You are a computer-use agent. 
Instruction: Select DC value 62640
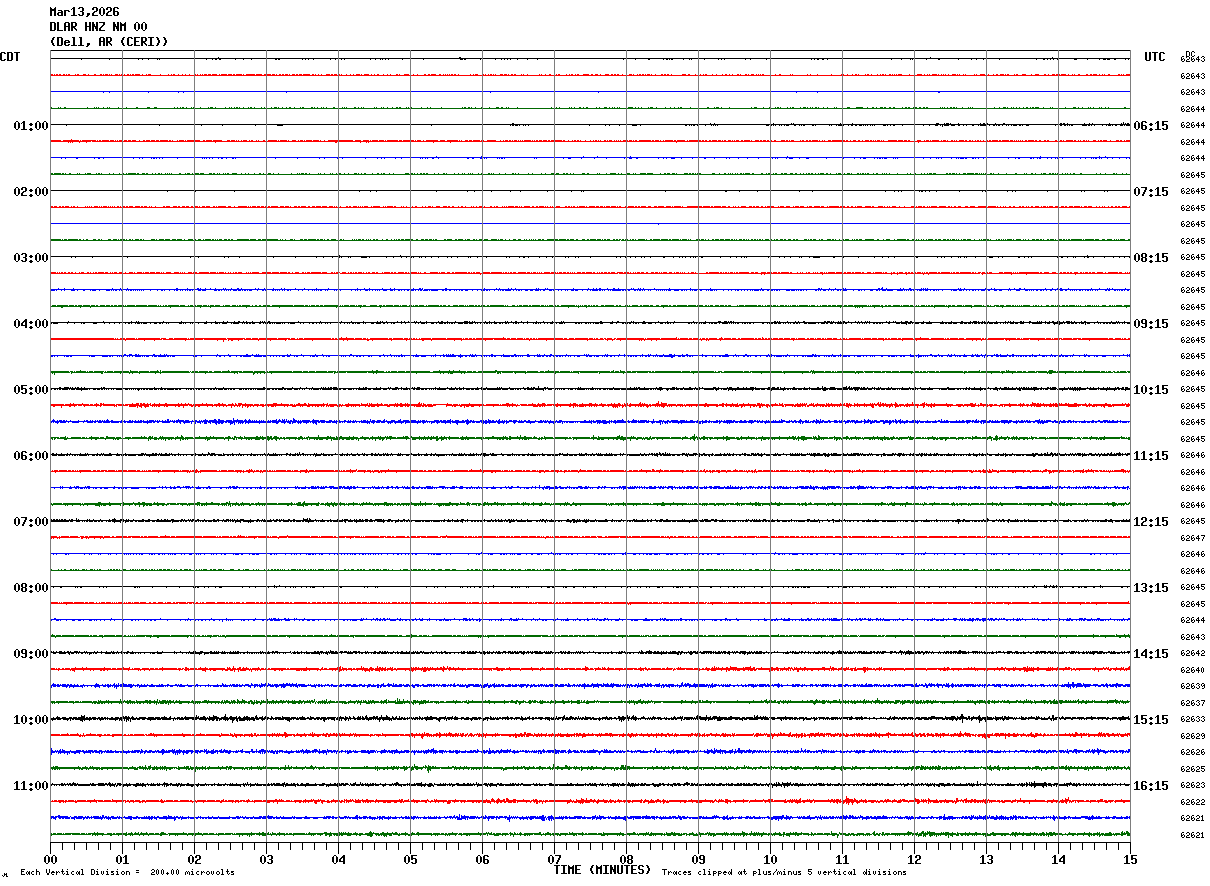click(x=1192, y=670)
